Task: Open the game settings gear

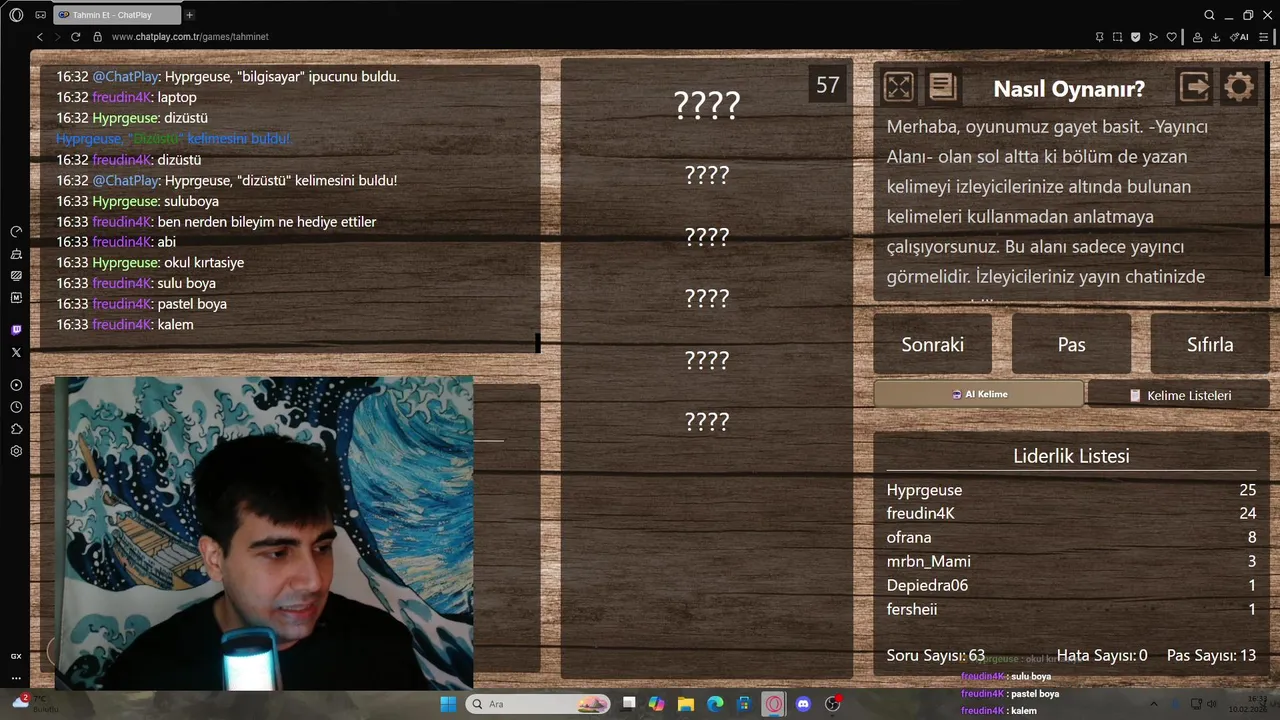Action: coord(1238,87)
